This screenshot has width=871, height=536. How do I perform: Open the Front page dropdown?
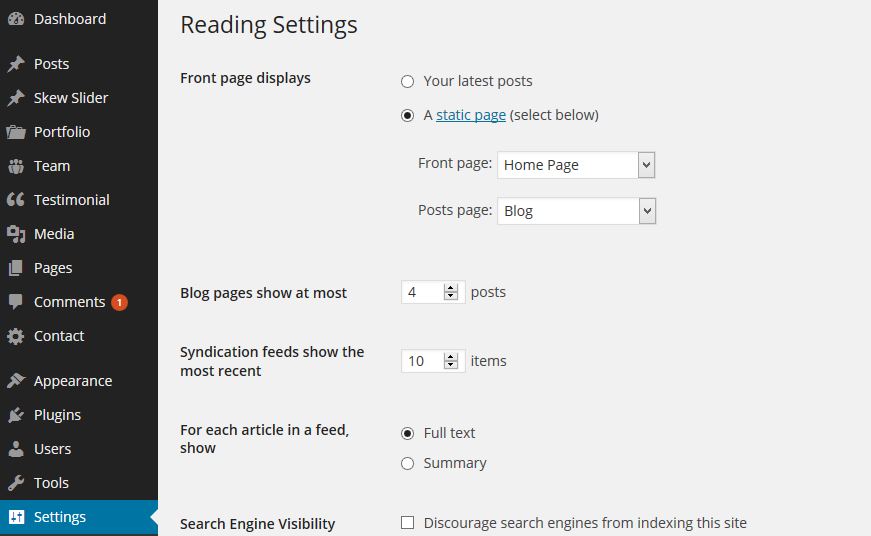click(x=576, y=165)
